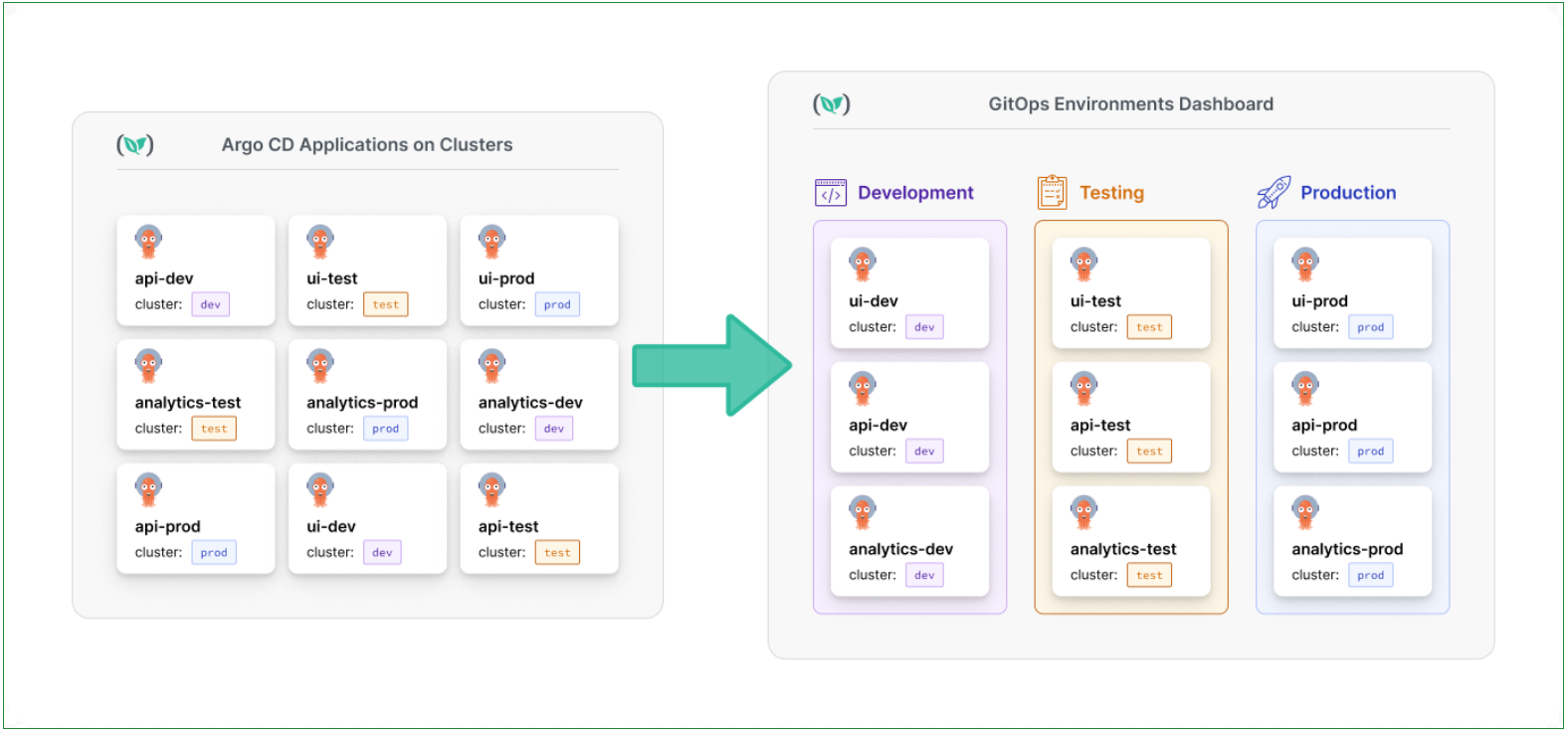Image resolution: width=1568 pixels, height=732 pixels.
Task: Select the Development environment heading
Action: click(x=915, y=193)
